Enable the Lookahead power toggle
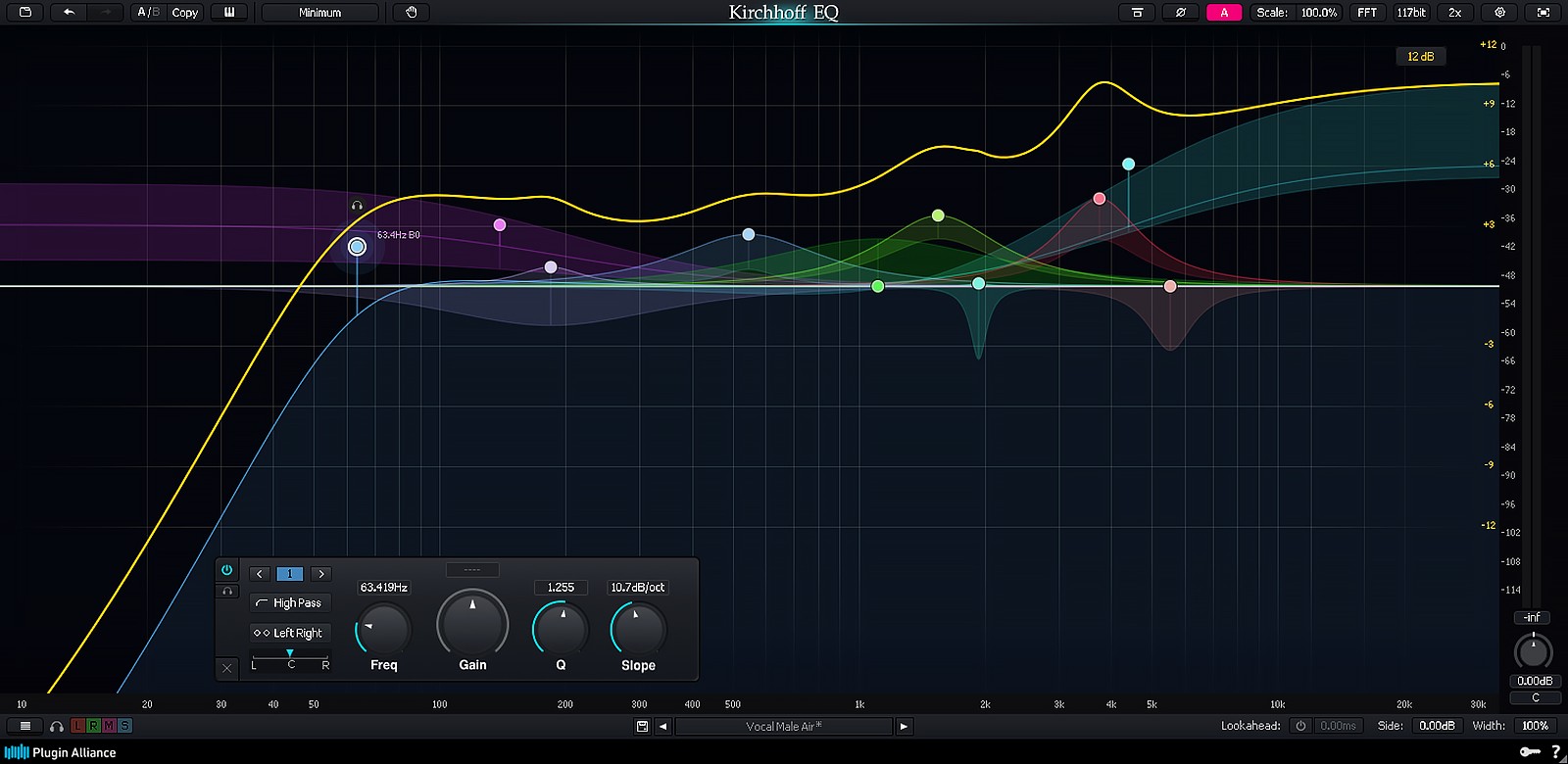Viewport: 1568px width, 764px height. tap(1300, 726)
